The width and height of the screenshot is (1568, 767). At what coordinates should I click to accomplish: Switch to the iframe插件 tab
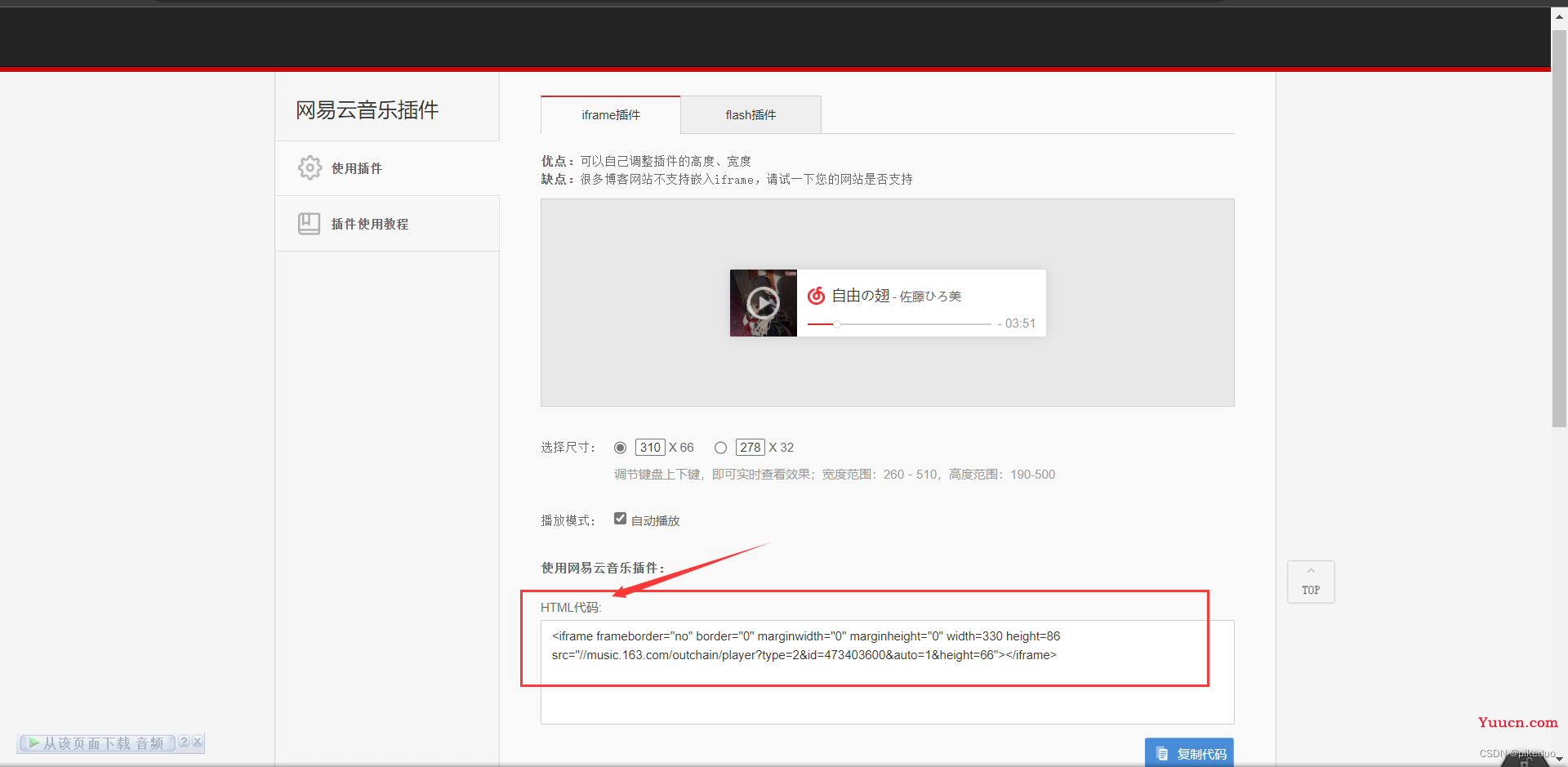(x=611, y=115)
